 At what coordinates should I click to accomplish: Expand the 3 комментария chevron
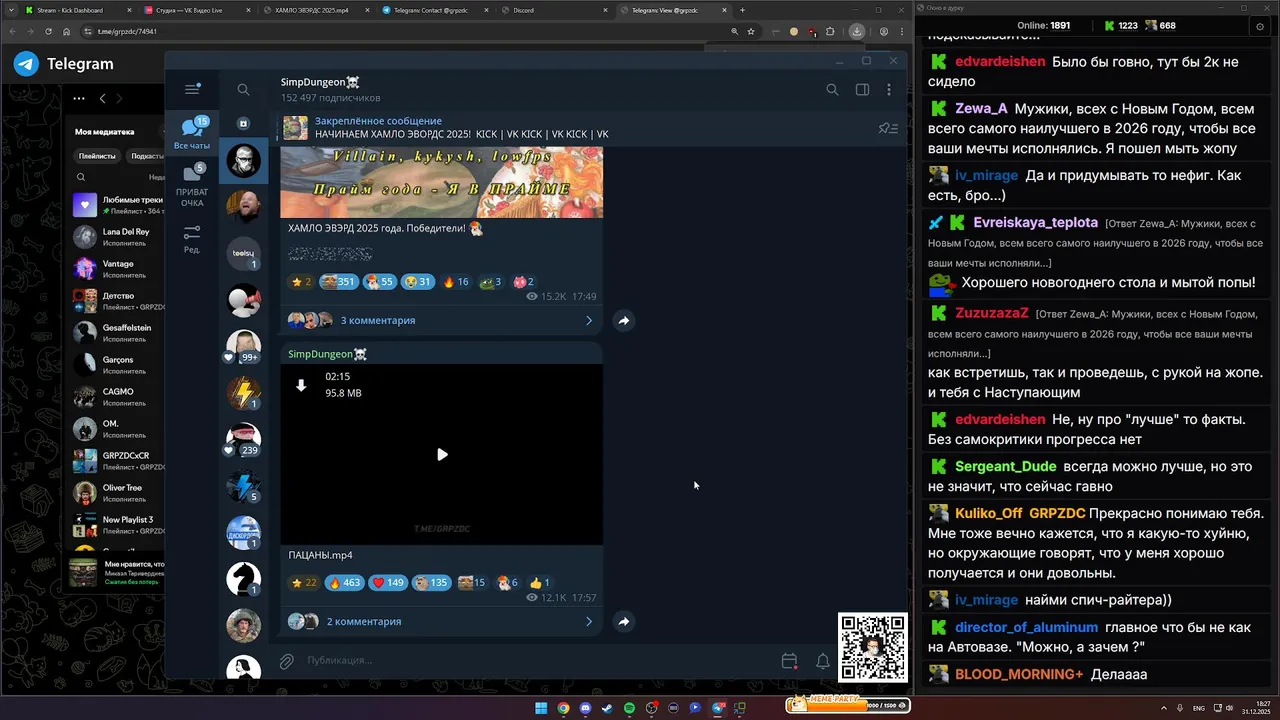coord(588,320)
